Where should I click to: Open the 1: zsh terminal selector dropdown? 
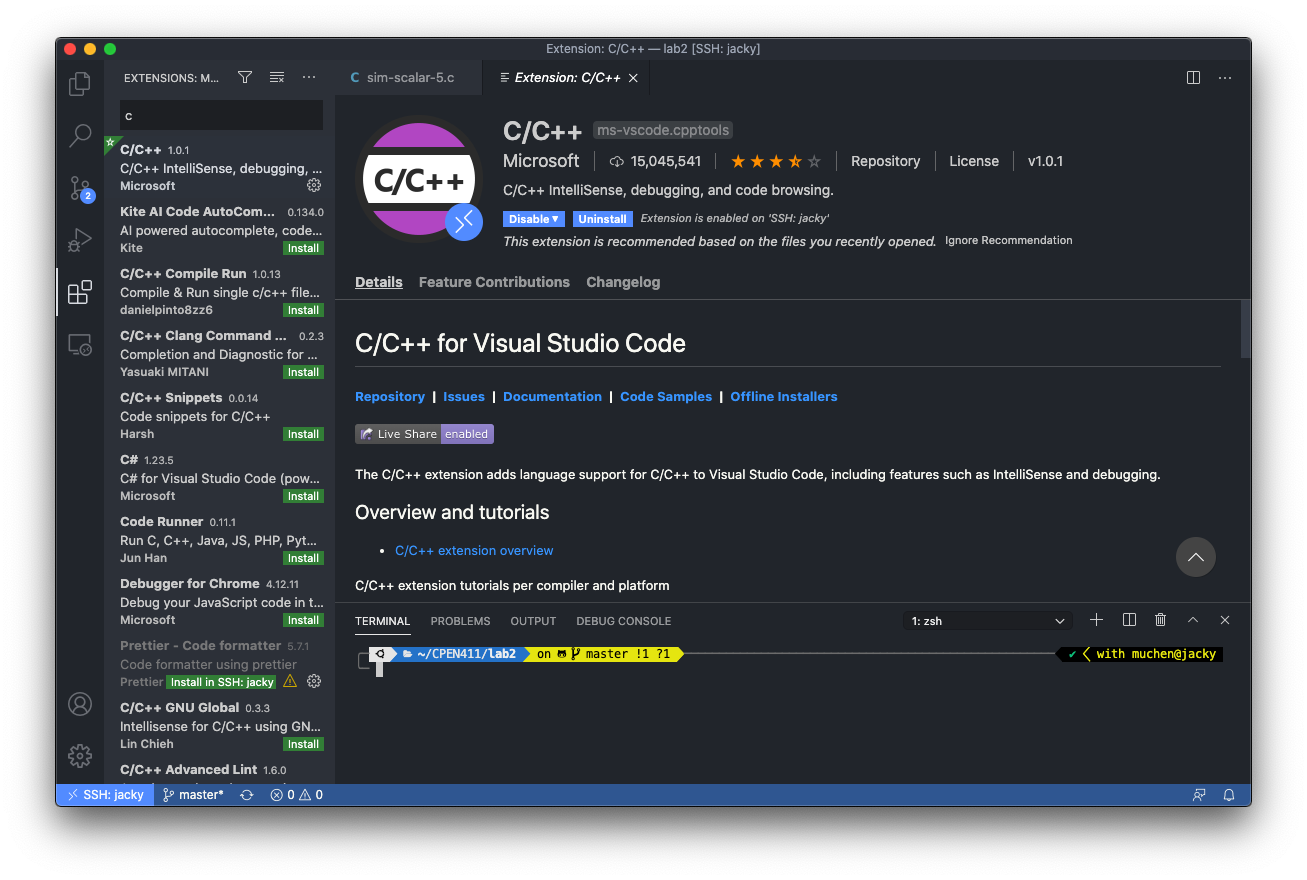tap(987, 620)
